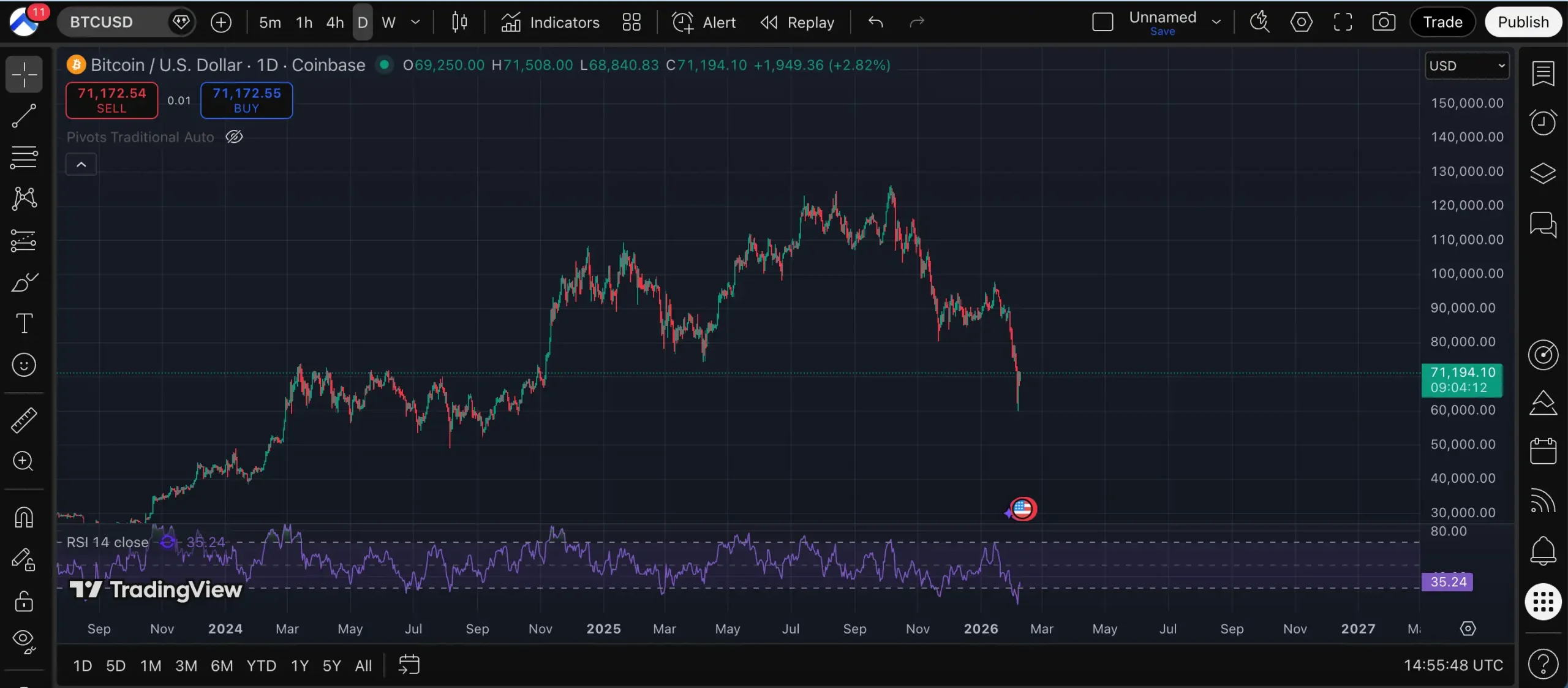This screenshot has height=688, width=1568.
Task: Open the object tree layers panel
Action: [1543, 173]
